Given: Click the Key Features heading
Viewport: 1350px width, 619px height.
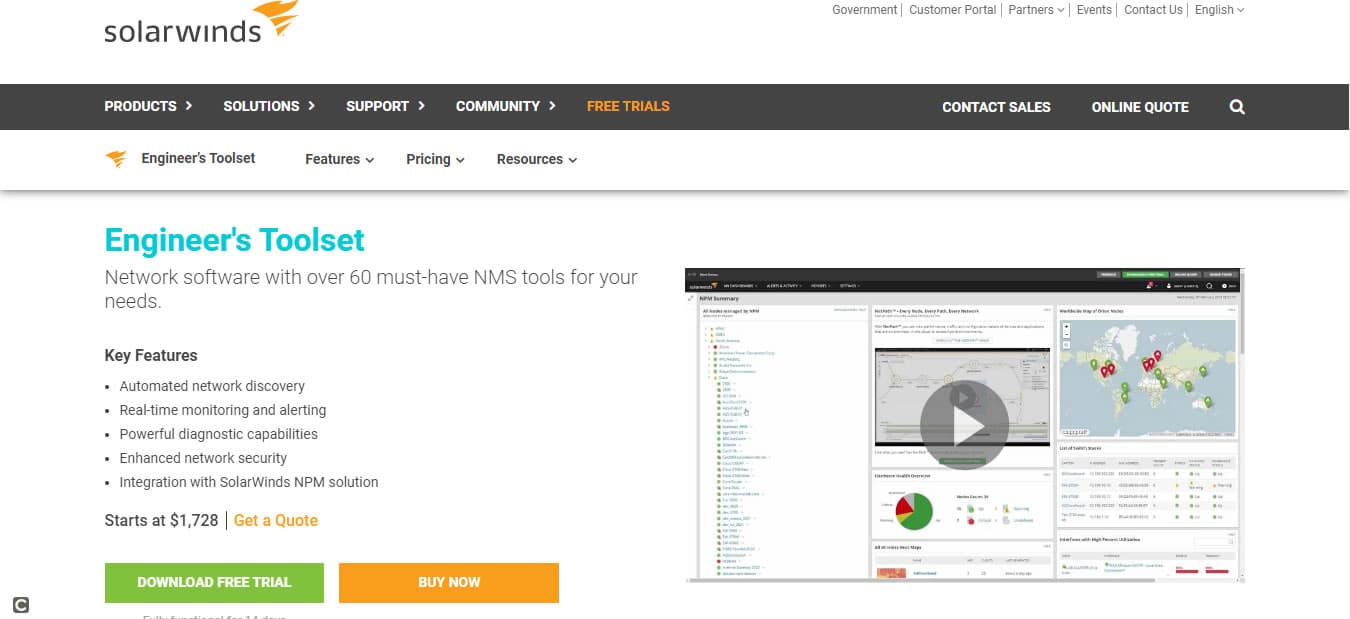Looking at the screenshot, I should point(151,355).
